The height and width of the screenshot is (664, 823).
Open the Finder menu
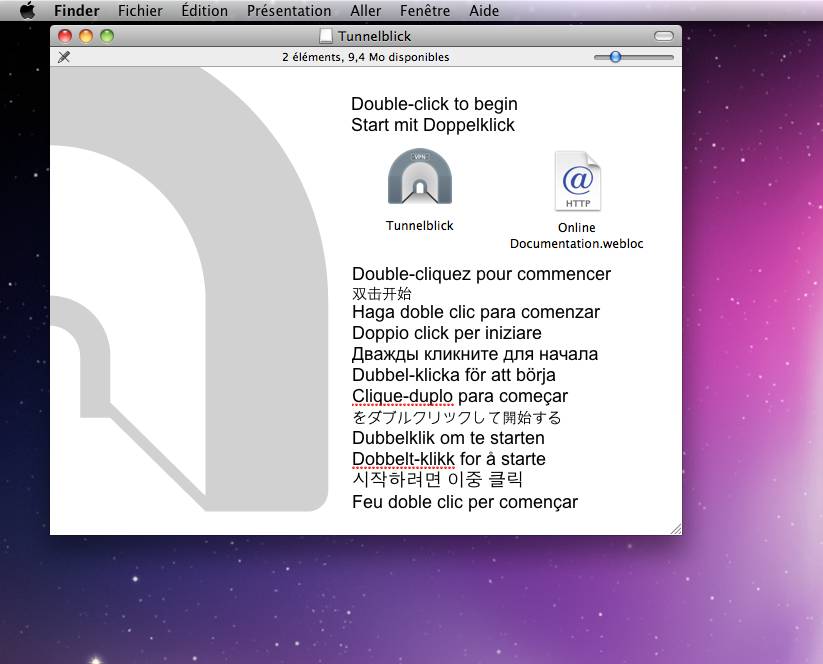pos(77,10)
